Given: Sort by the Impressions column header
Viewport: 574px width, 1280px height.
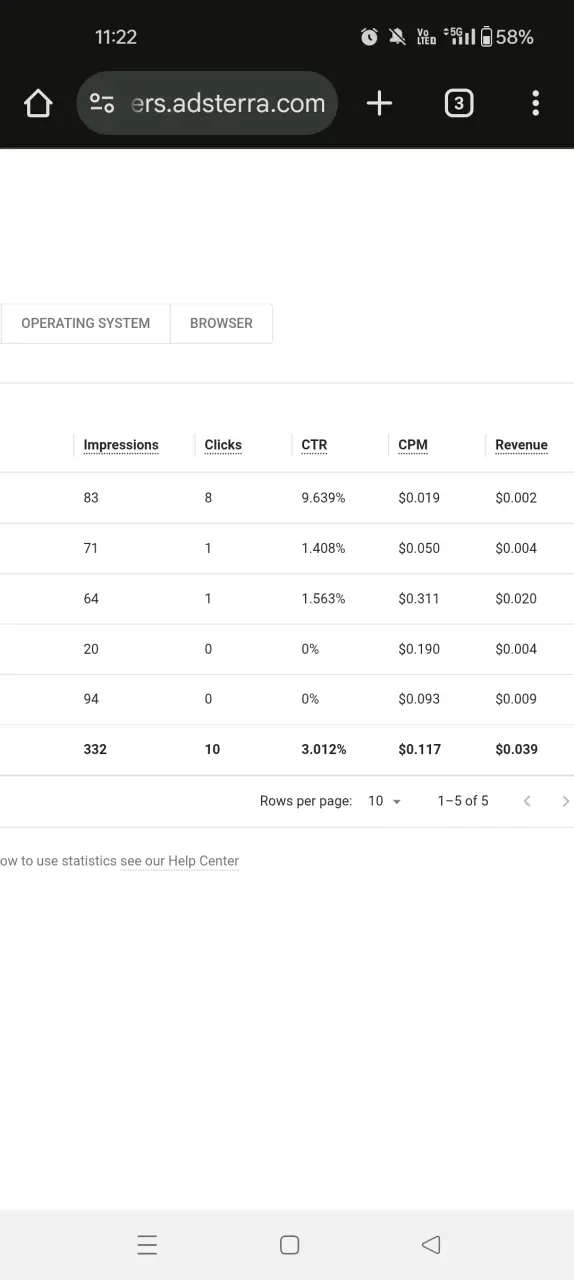Looking at the screenshot, I should tap(121, 445).
